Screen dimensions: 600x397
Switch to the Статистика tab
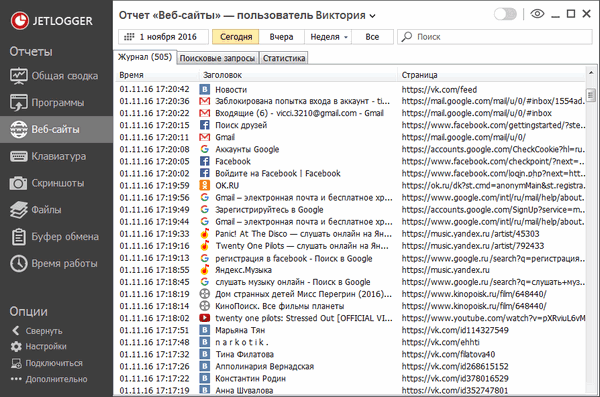point(284,58)
